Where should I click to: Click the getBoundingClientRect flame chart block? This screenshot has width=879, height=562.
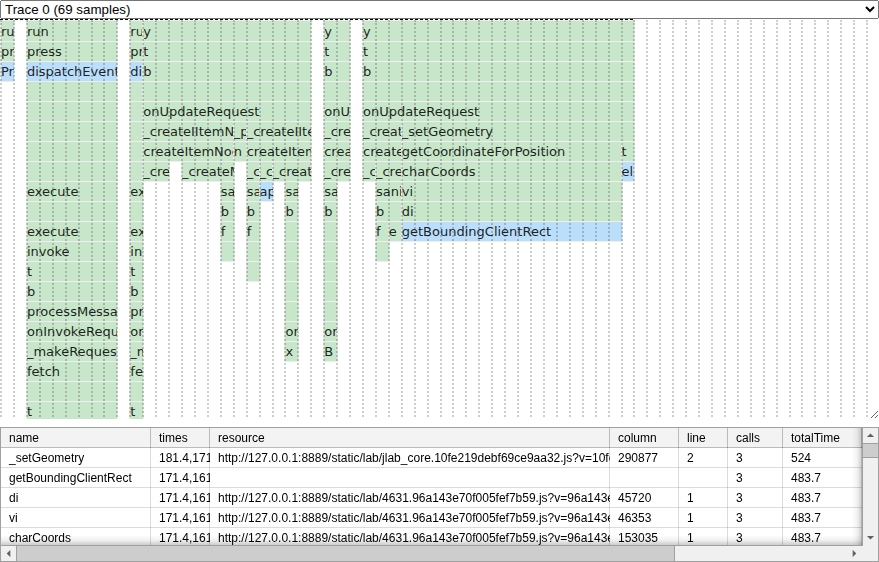coord(512,231)
